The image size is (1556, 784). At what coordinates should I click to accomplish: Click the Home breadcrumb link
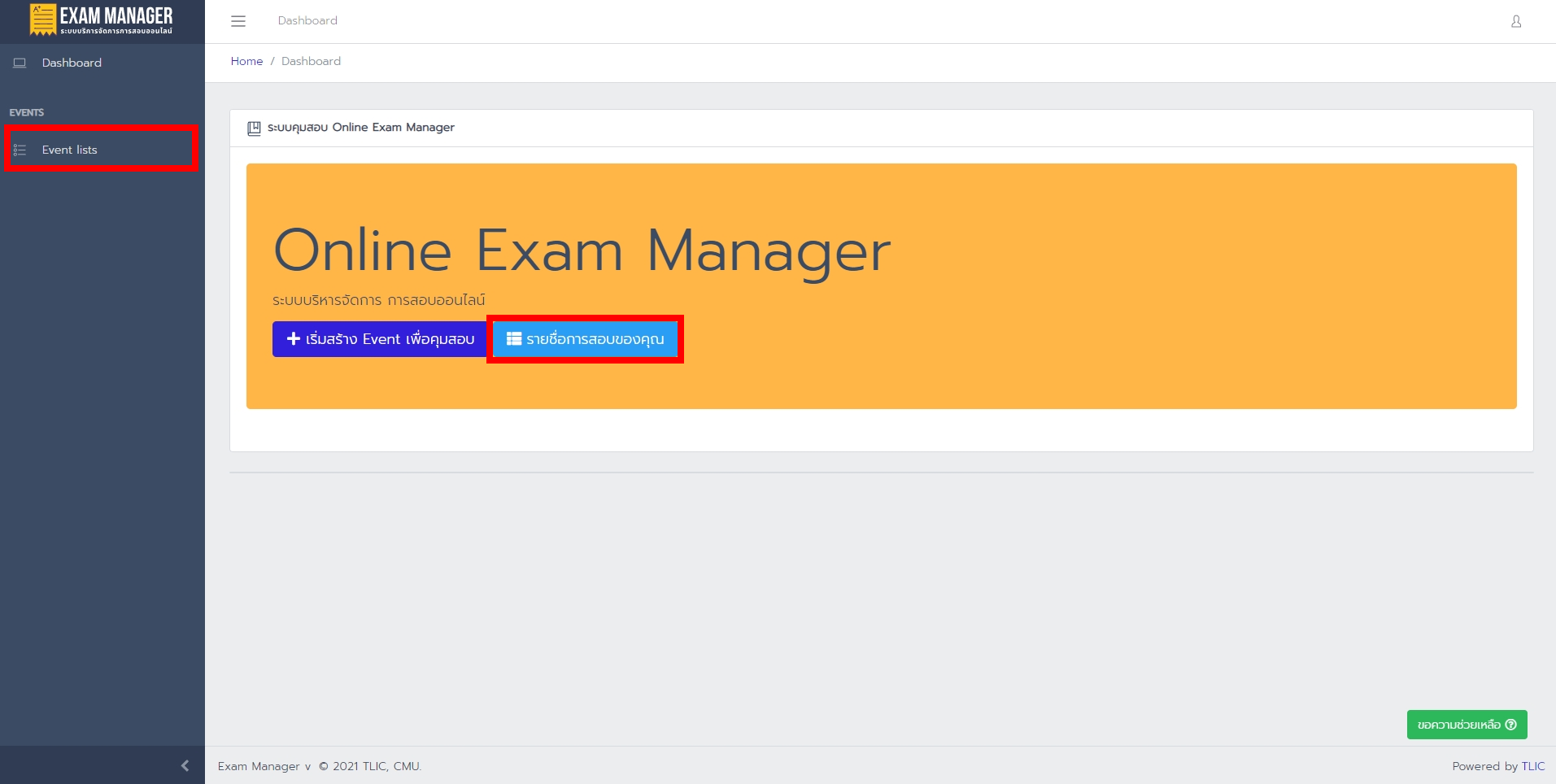coord(246,61)
